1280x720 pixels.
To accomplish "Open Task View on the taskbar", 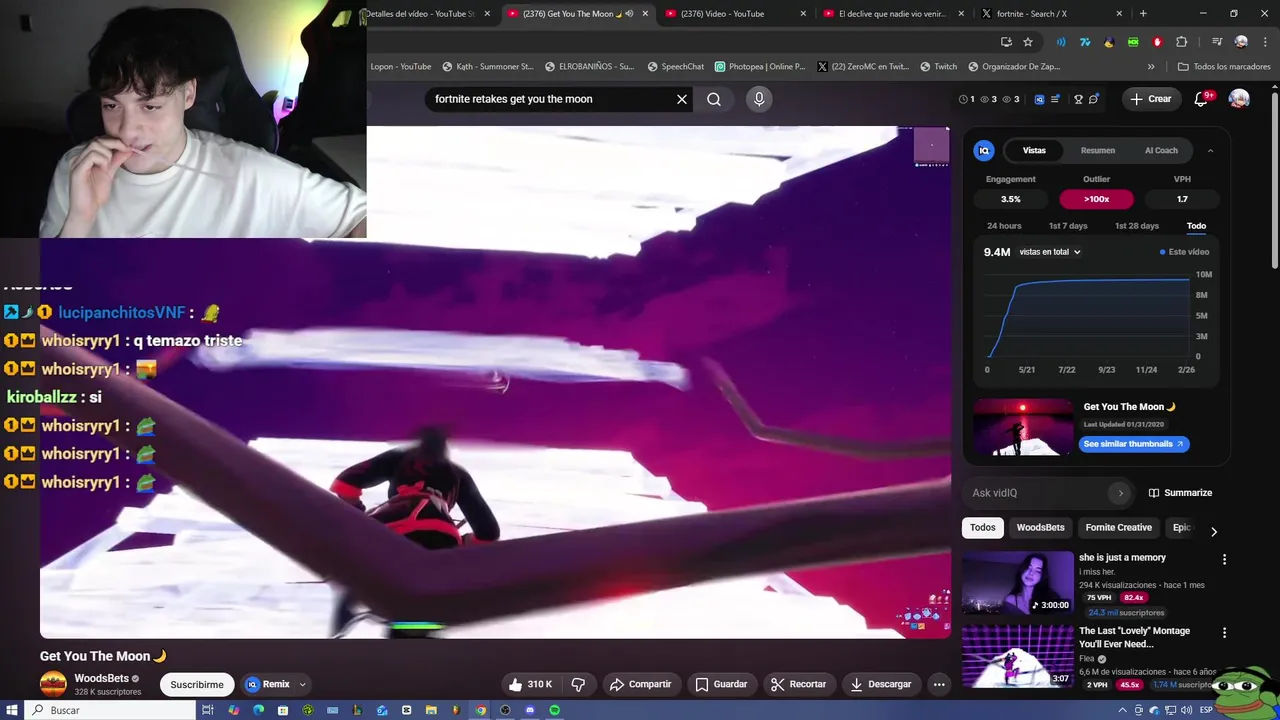I will point(208,710).
